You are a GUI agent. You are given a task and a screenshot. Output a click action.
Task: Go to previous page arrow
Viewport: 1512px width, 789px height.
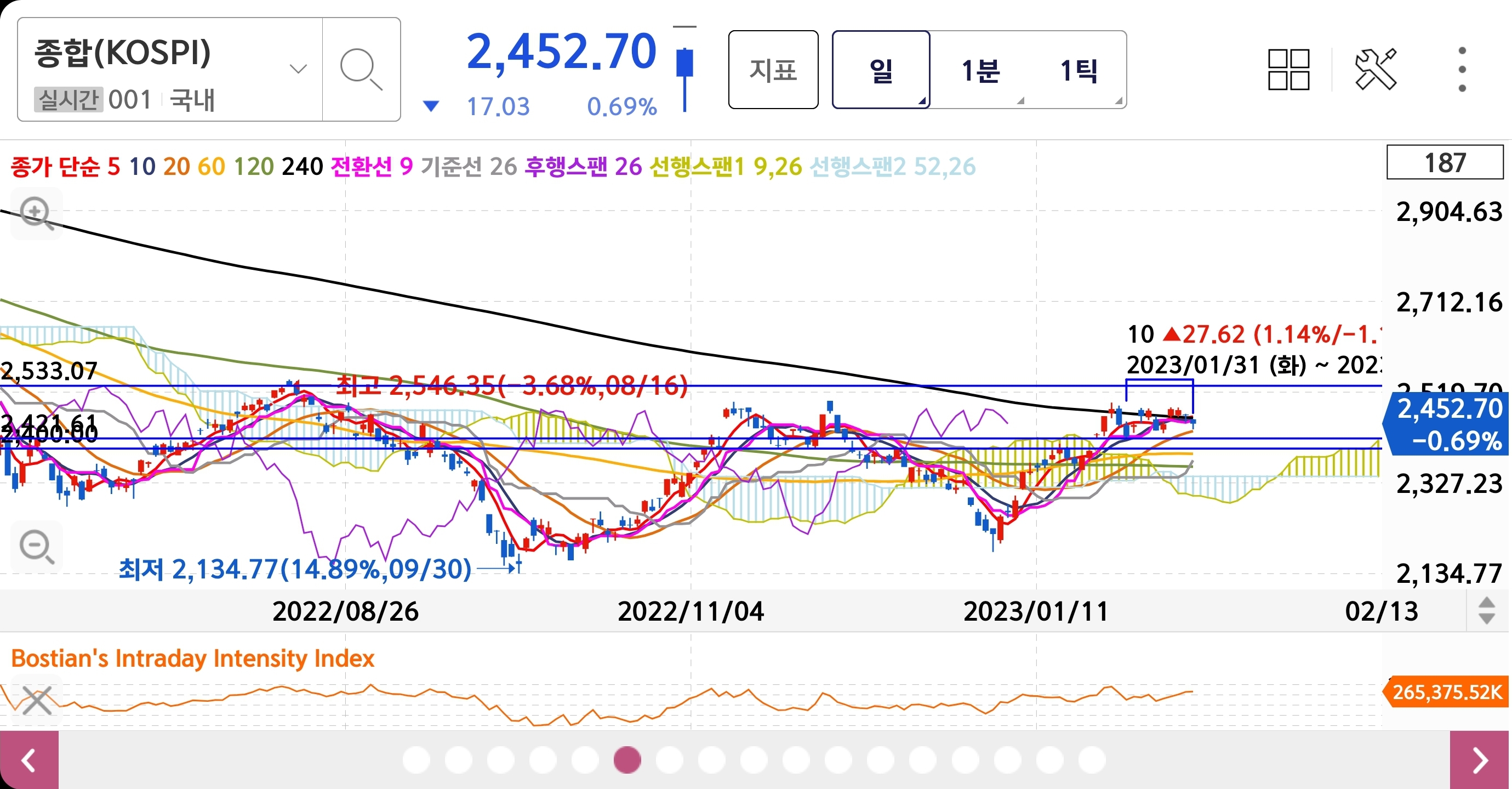(28, 760)
